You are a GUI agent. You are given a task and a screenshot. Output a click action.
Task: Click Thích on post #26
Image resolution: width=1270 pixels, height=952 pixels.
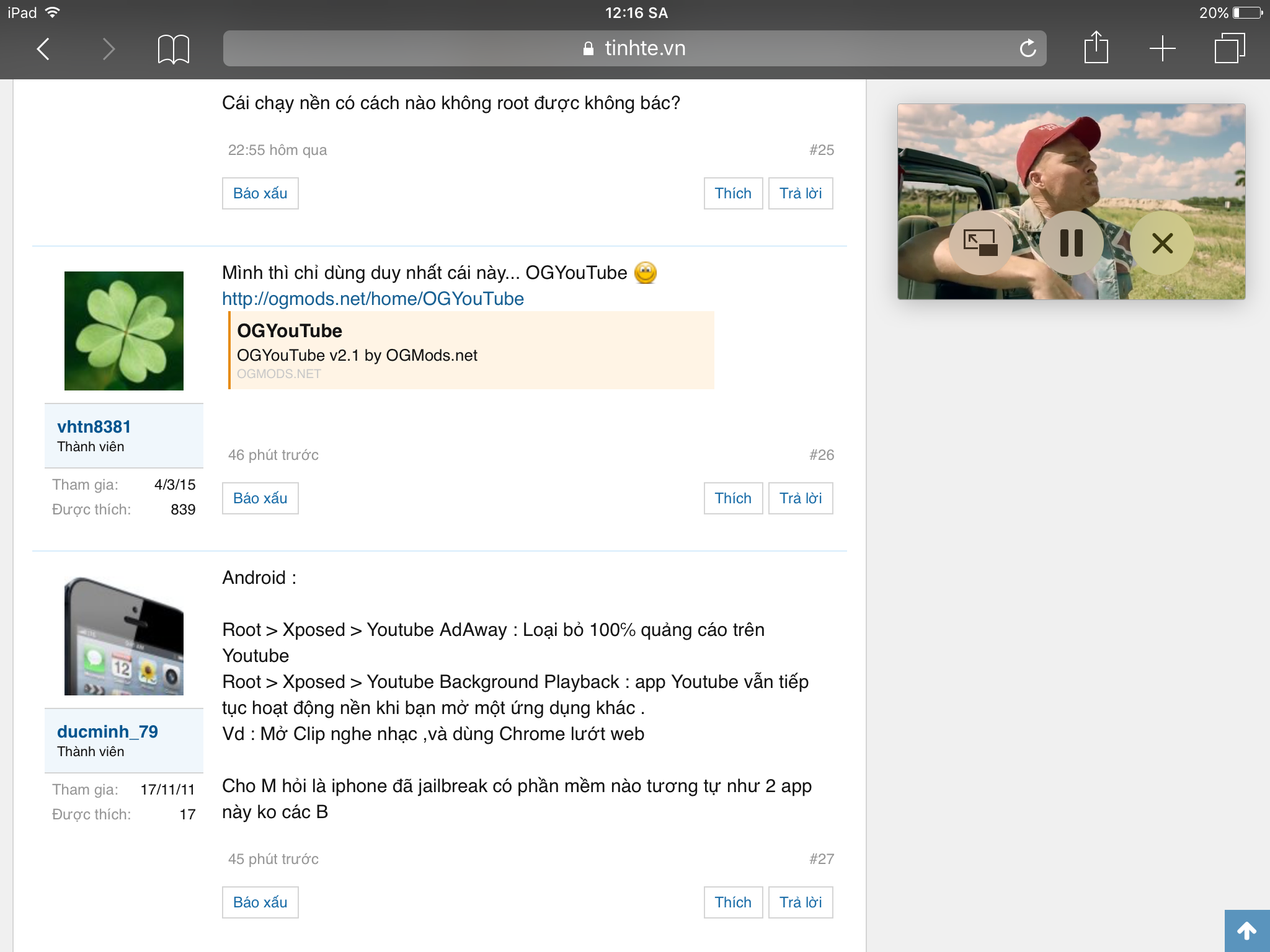pos(732,498)
